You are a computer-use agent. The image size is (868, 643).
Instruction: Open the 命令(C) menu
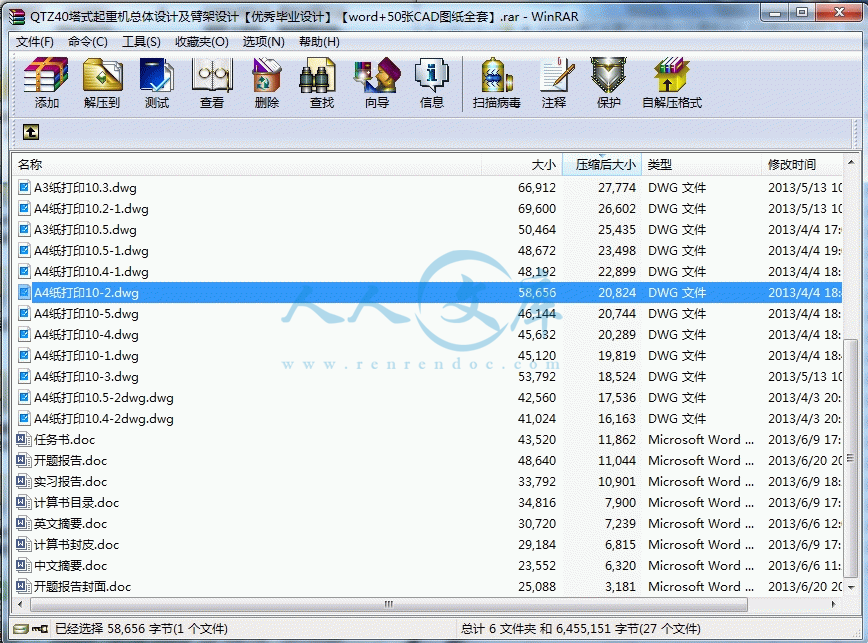87,42
